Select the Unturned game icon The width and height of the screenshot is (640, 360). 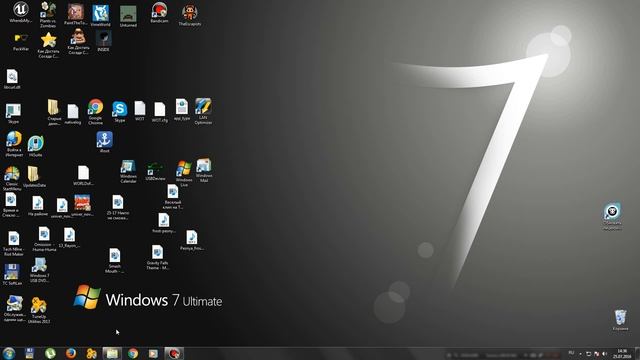128,16
